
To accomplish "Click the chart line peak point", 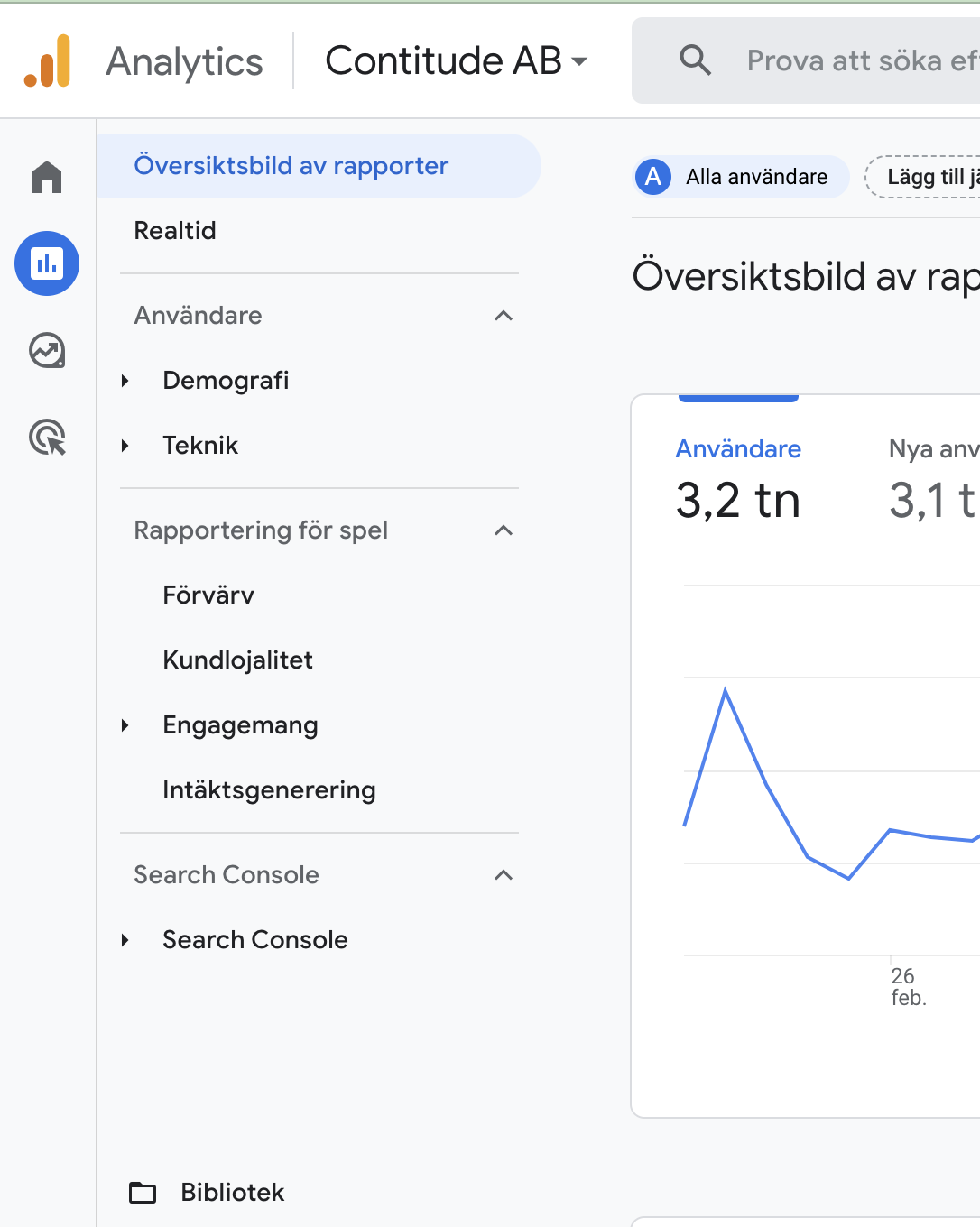I will (x=726, y=690).
